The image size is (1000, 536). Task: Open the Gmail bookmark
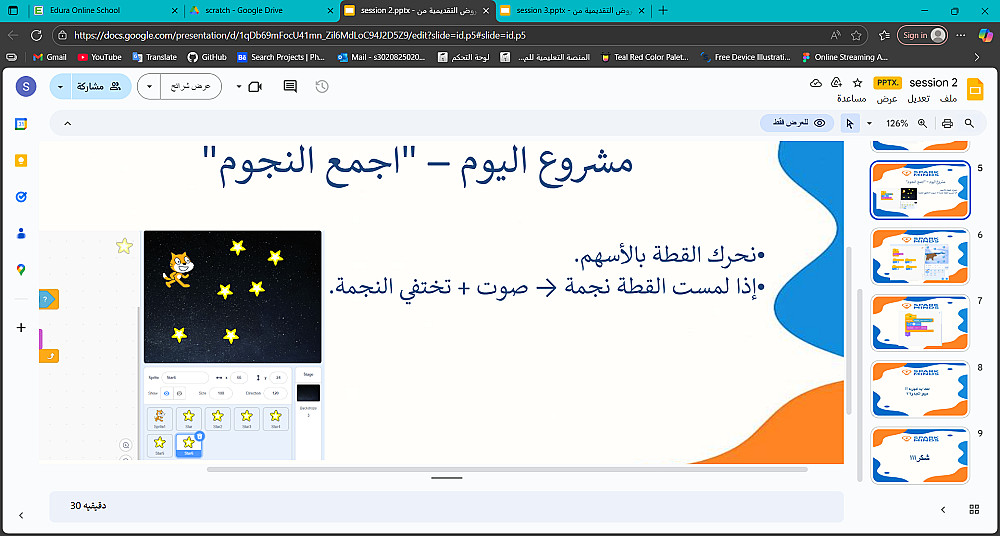50,57
